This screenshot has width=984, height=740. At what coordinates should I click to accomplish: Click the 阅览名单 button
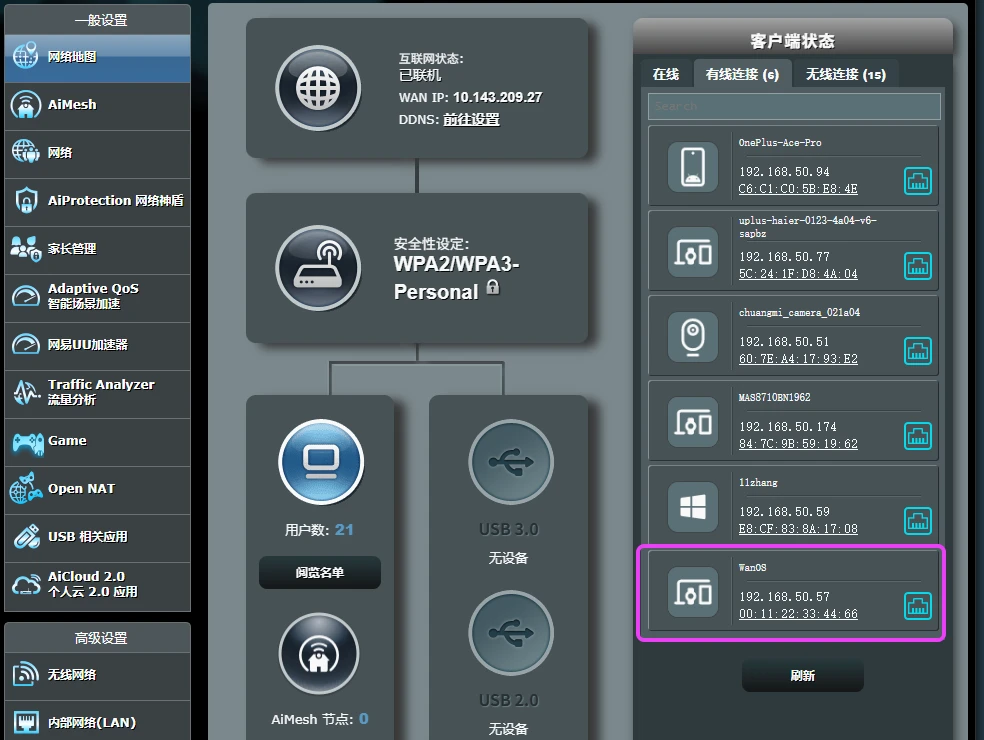pos(320,572)
